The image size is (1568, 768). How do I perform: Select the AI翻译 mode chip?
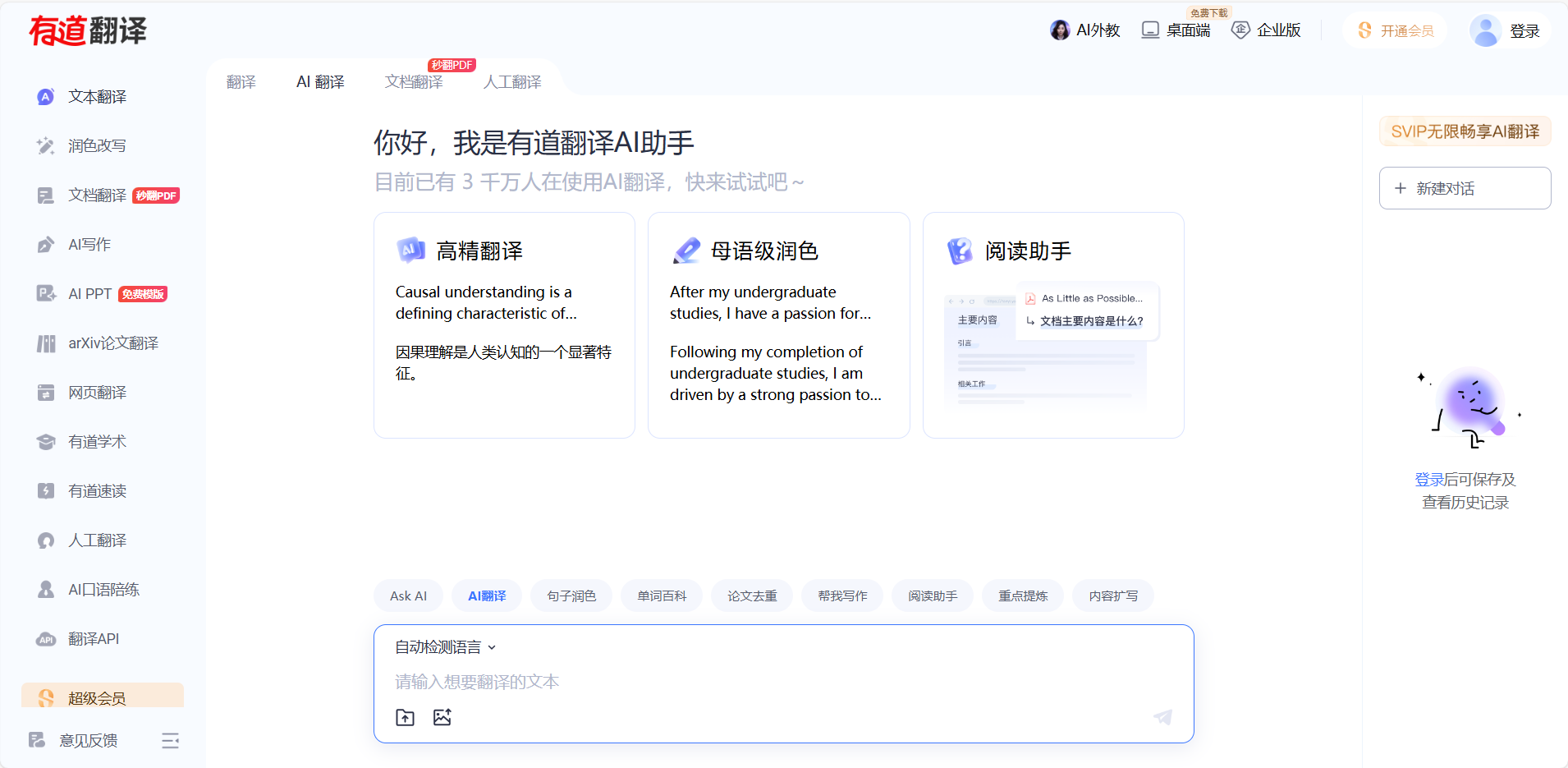pyautogui.click(x=487, y=596)
